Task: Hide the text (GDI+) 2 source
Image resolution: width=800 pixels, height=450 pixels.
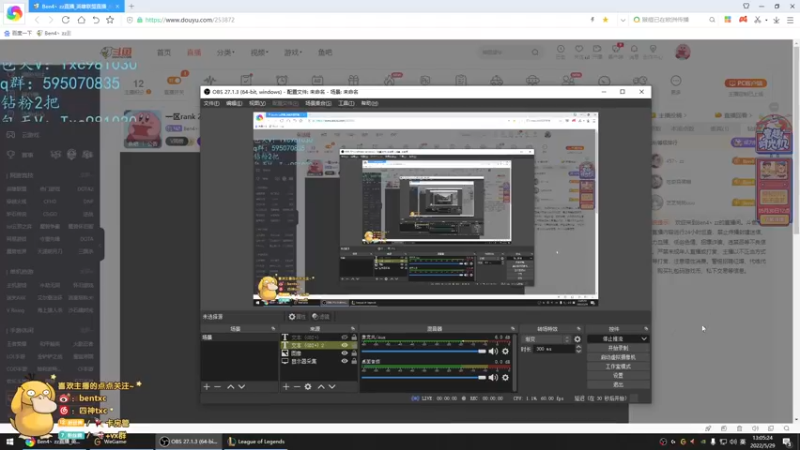Action: [344, 345]
